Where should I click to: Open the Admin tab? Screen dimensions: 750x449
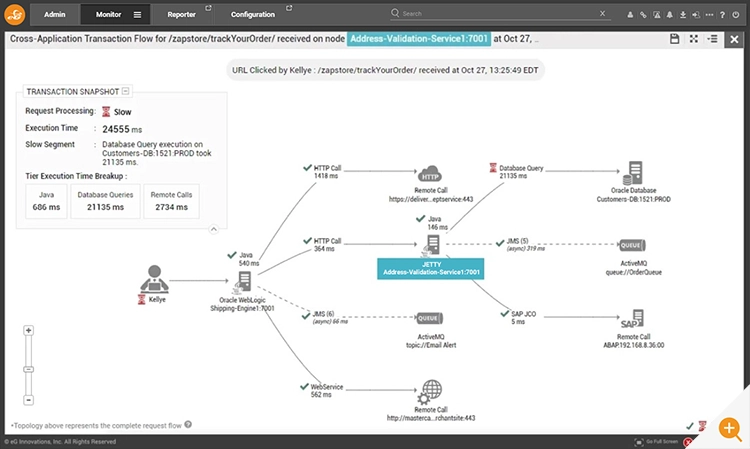coord(55,14)
